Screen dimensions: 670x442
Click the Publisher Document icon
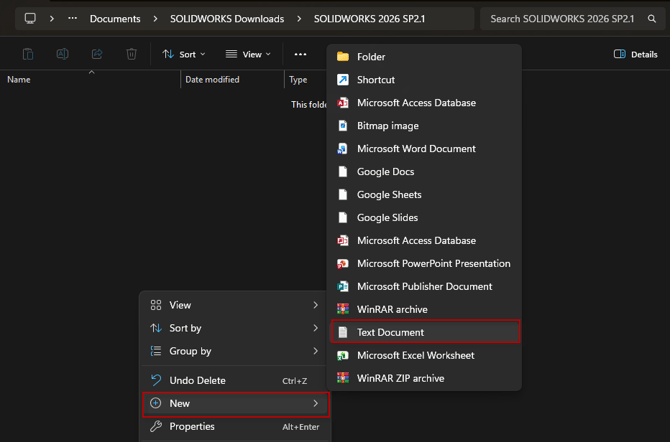point(343,286)
